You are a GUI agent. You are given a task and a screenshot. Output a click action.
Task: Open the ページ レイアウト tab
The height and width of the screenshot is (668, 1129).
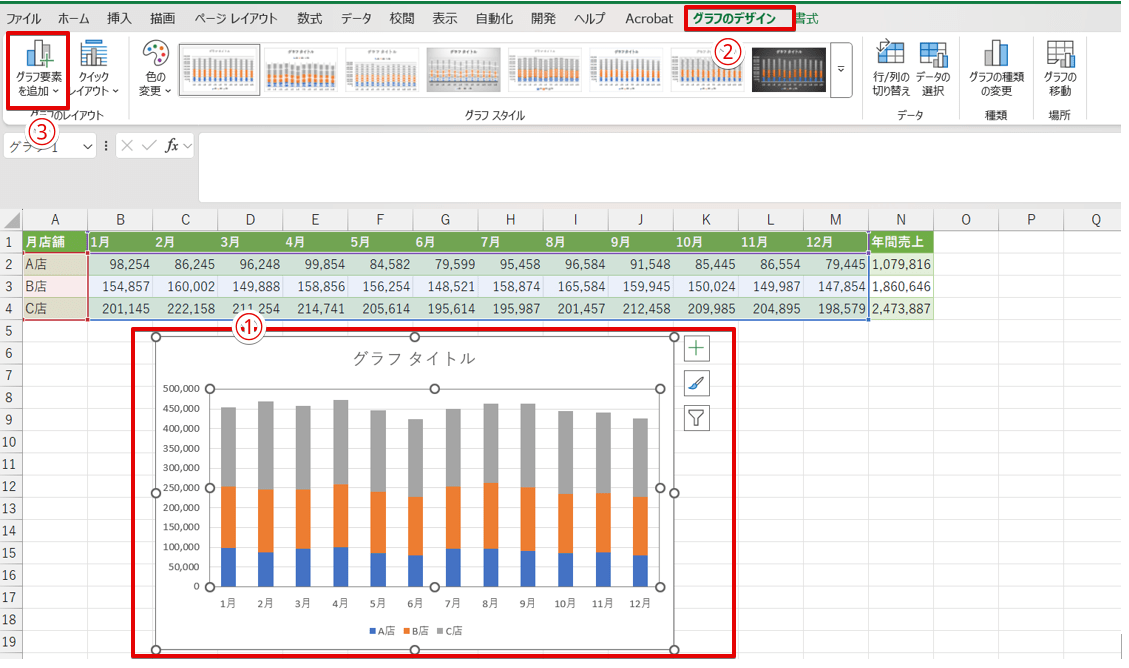tap(235, 19)
